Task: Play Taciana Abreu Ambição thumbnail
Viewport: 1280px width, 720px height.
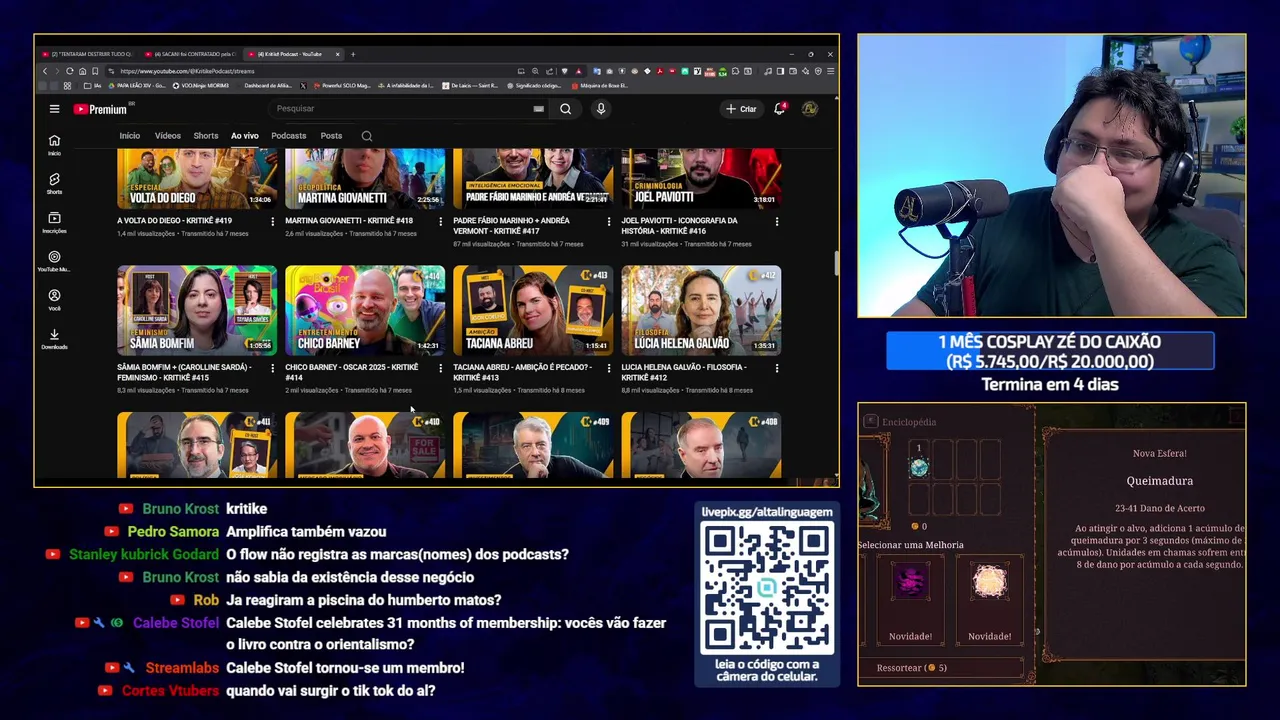Action: [x=533, y=310]
